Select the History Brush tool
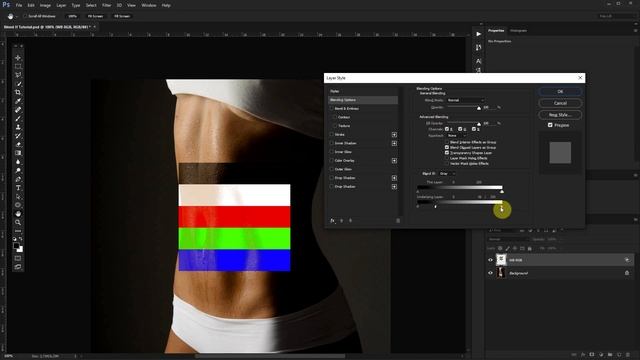Screen dimensions: 640x360 pyautogui.click(x=18, y=136)
